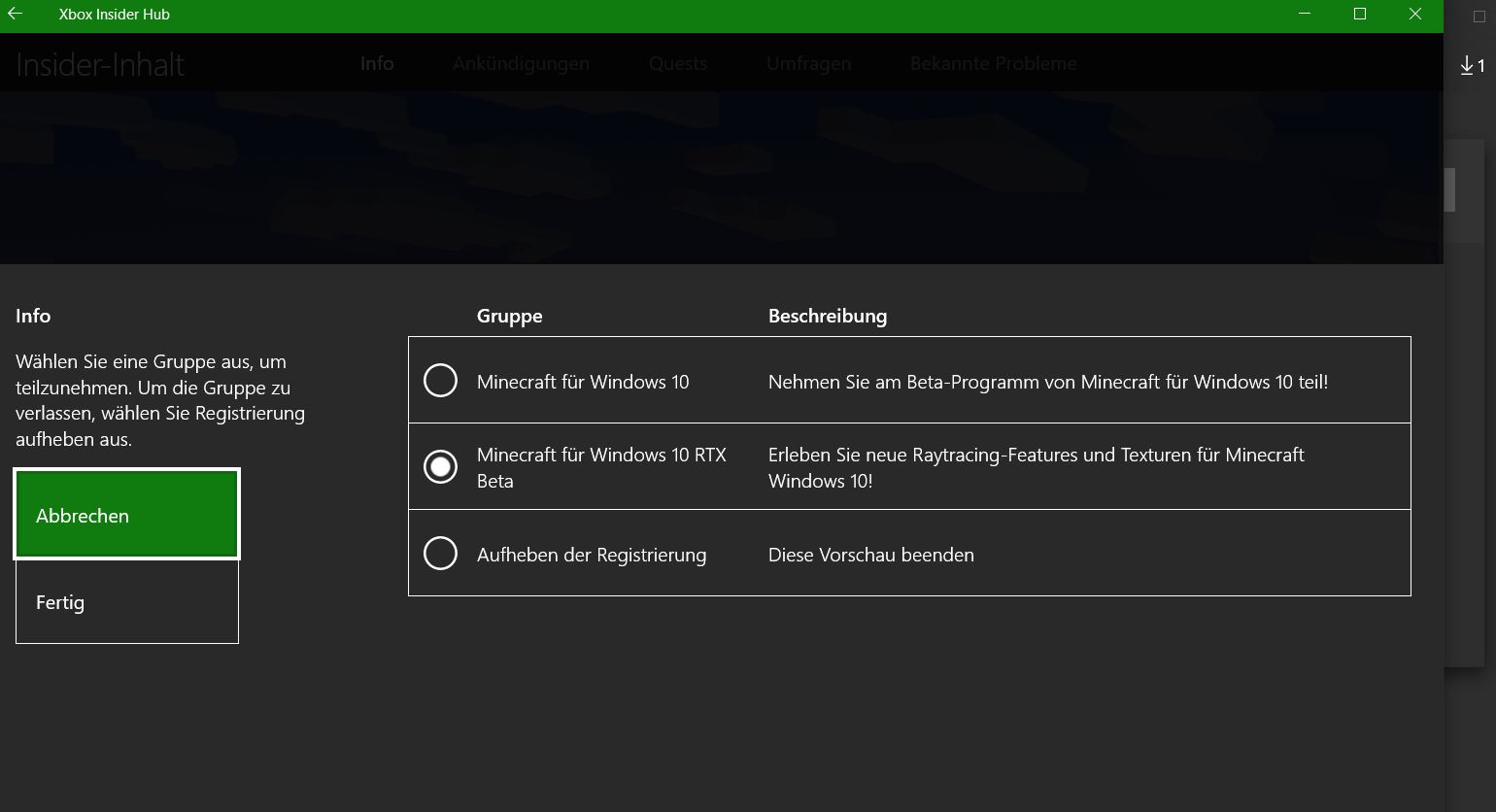Click the Insider-Inhalt page heading

(100, 64)
